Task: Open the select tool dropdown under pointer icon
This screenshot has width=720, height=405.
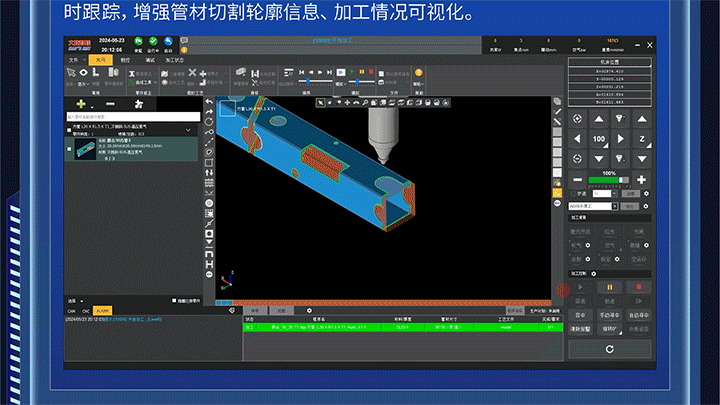Action: click(x=71, y=84)
